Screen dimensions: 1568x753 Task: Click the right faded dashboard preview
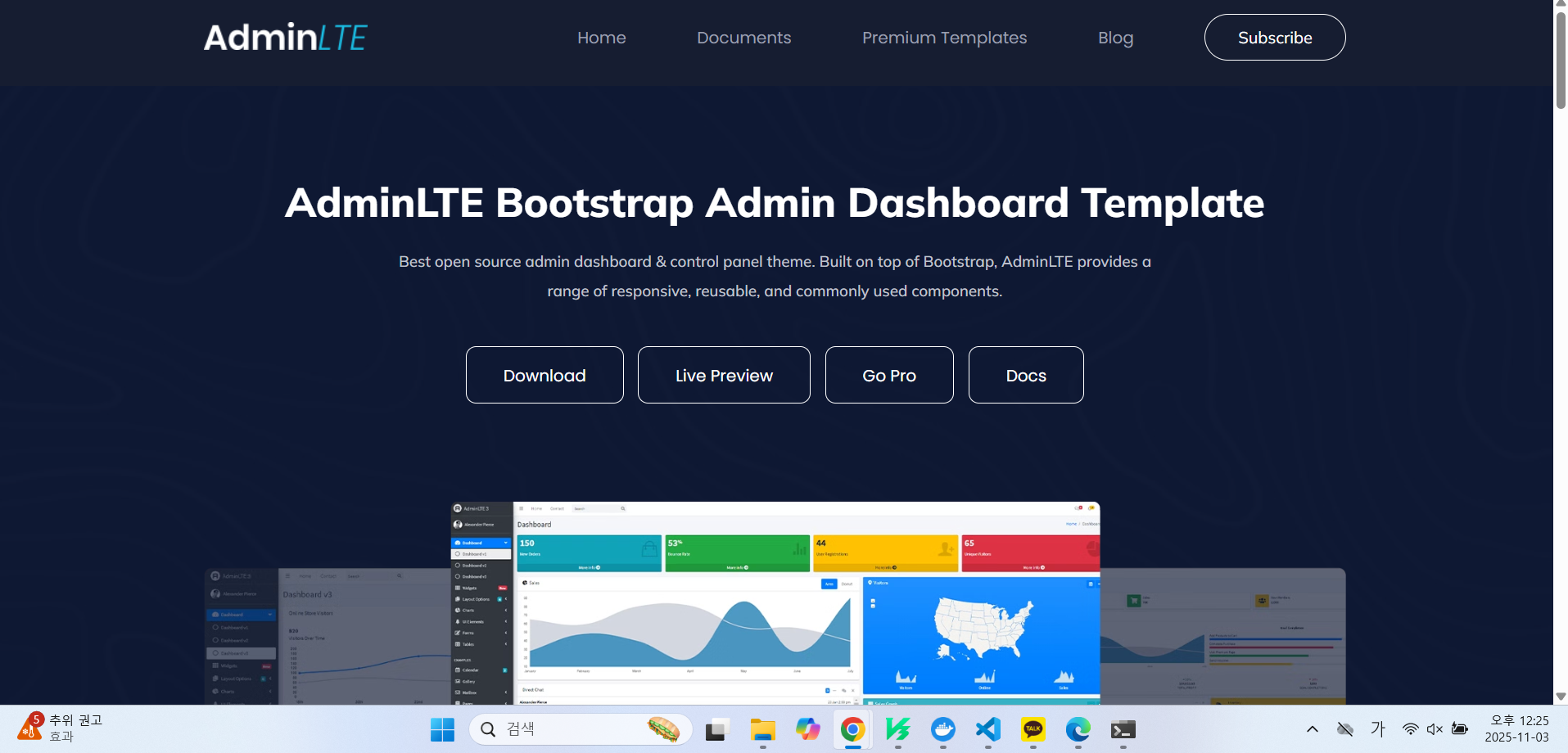1222,637
